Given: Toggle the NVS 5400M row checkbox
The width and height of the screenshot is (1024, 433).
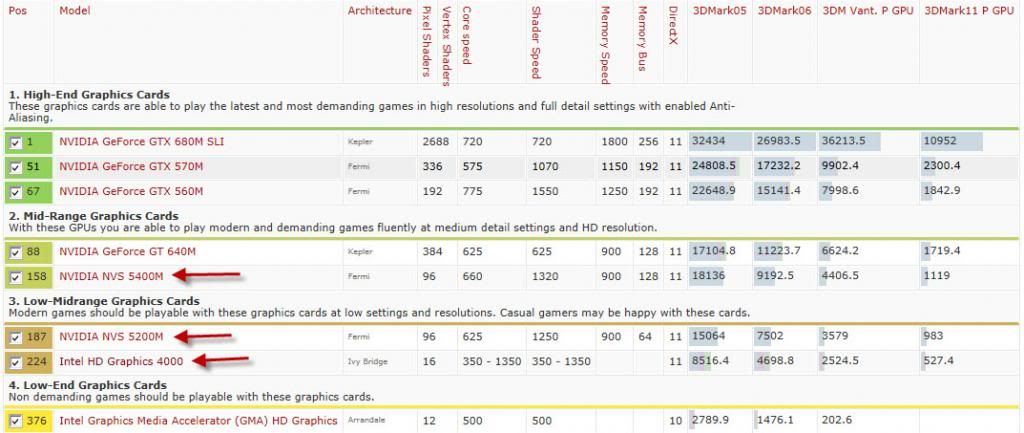Looking at the screenshot, I should tap(16, 277).
